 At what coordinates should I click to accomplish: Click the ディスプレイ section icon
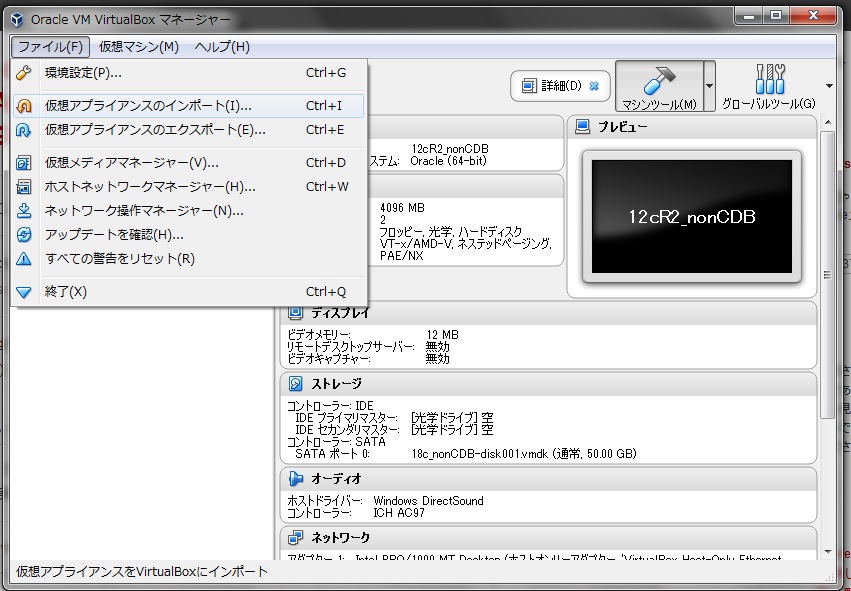tap(295, 313)
